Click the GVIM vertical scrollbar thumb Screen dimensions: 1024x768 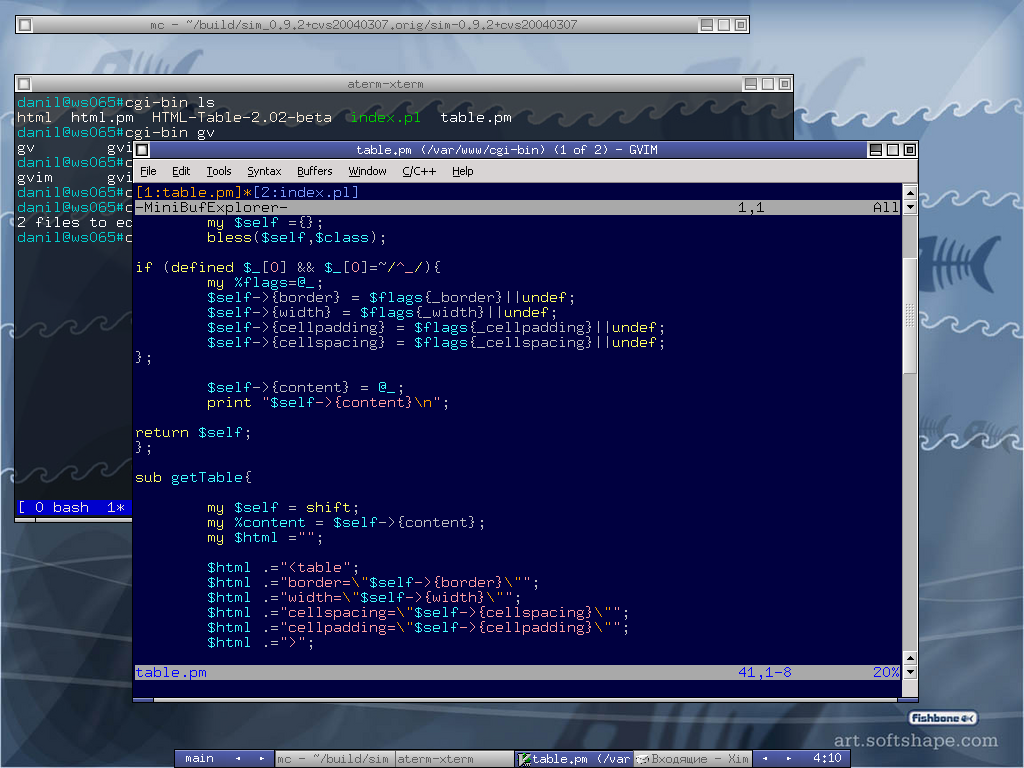click(x=910, y=316)
